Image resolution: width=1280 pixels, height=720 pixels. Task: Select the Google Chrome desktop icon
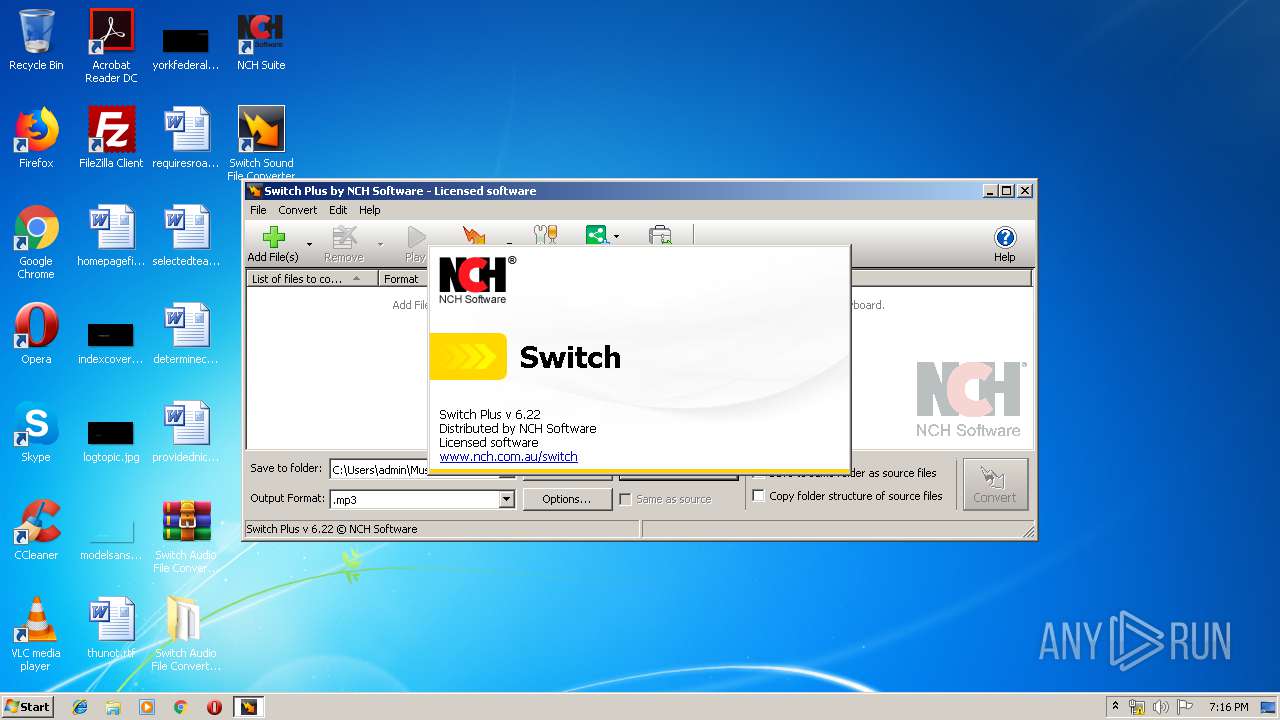(36, 243)
